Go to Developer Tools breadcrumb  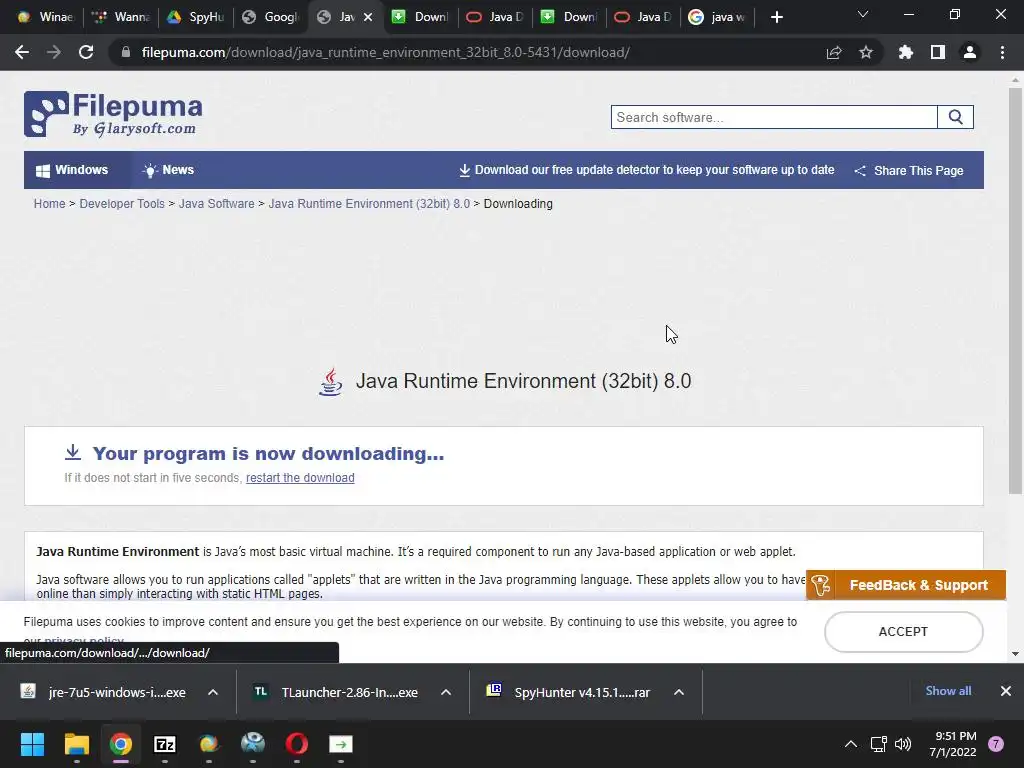pyautogui.click(x=122, y=204)
